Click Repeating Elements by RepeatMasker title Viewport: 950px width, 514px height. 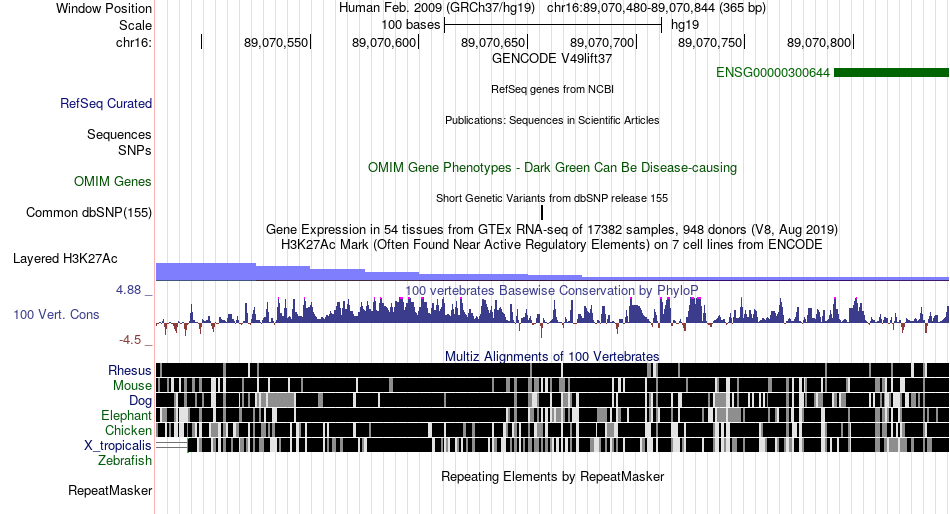coord(552,476)
